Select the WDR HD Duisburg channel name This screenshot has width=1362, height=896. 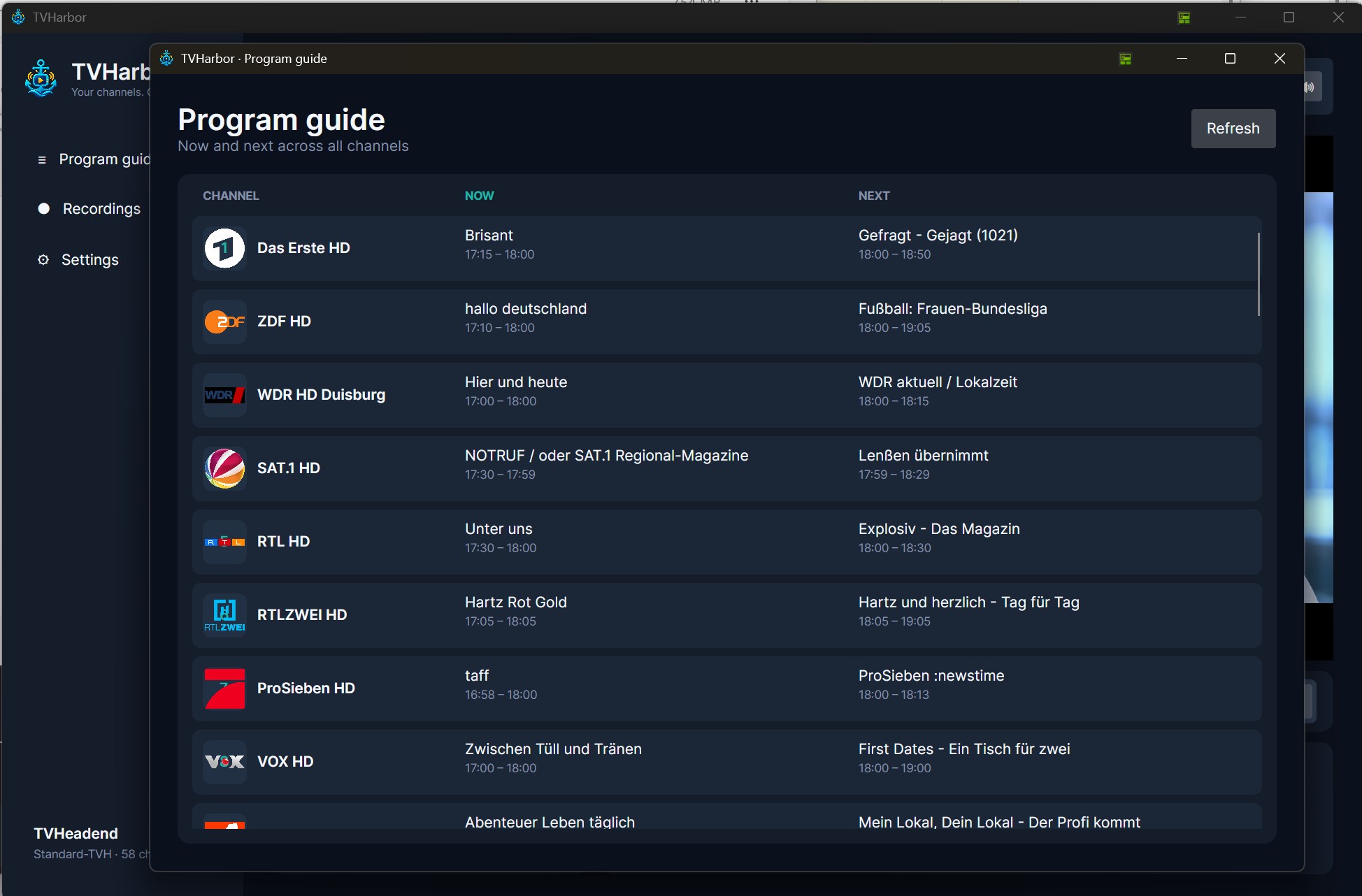tap(321, 395)
